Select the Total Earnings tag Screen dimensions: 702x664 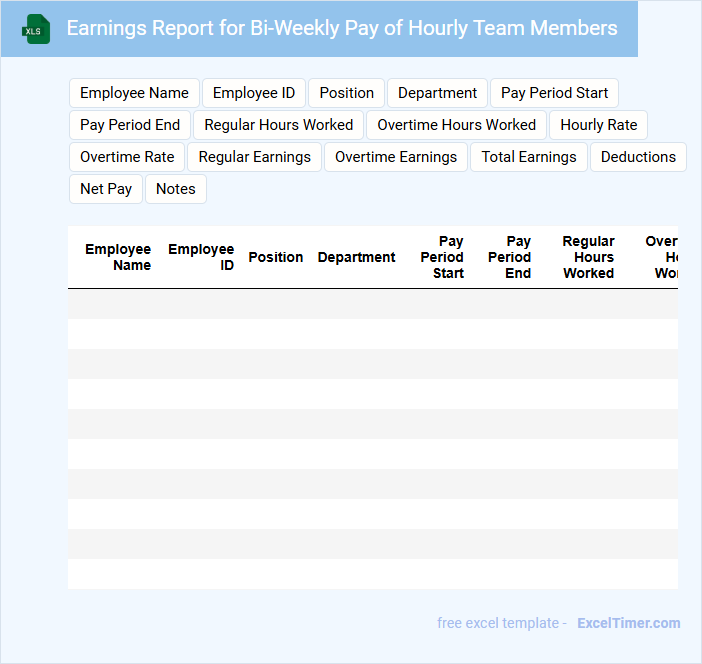coord(529,157)
